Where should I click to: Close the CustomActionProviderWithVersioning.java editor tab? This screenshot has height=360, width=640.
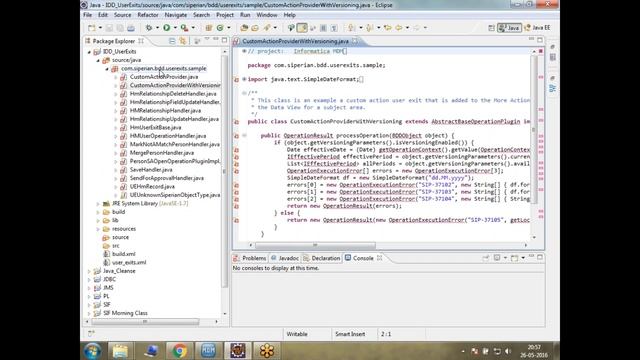(355, 41)
